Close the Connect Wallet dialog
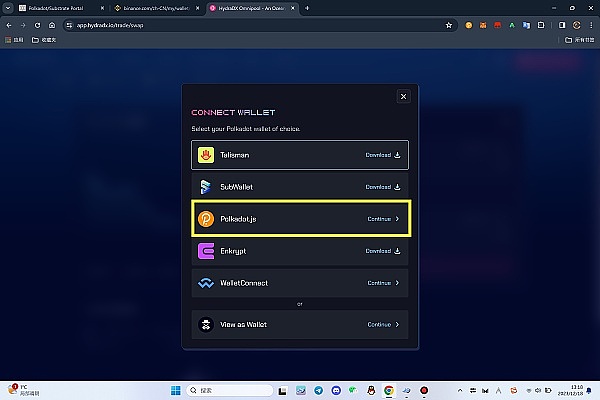The width and height of the screenshot is (600, 400). click(403, 96)
